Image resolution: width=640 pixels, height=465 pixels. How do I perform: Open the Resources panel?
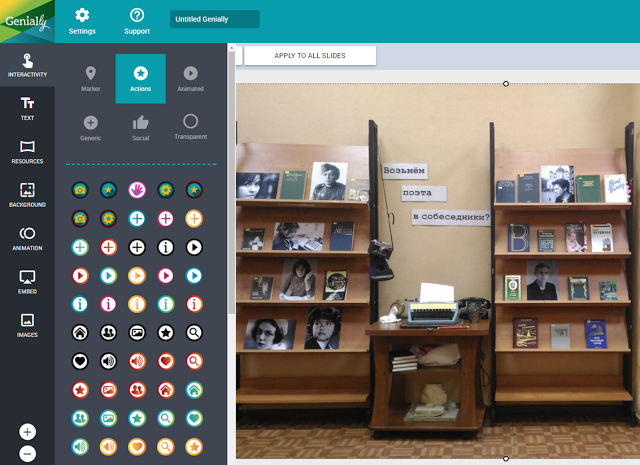click(27, 151)
